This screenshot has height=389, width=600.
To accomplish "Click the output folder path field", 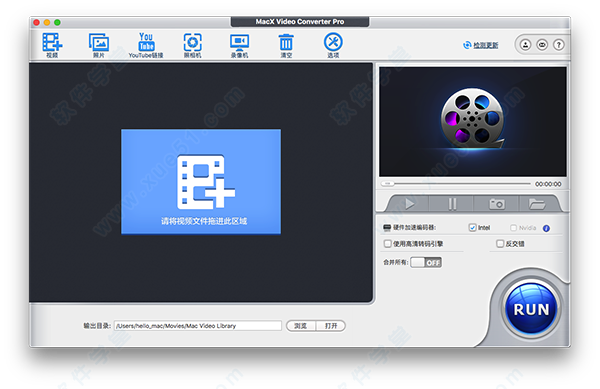I will pyautogui.click(x=198, y=326).
